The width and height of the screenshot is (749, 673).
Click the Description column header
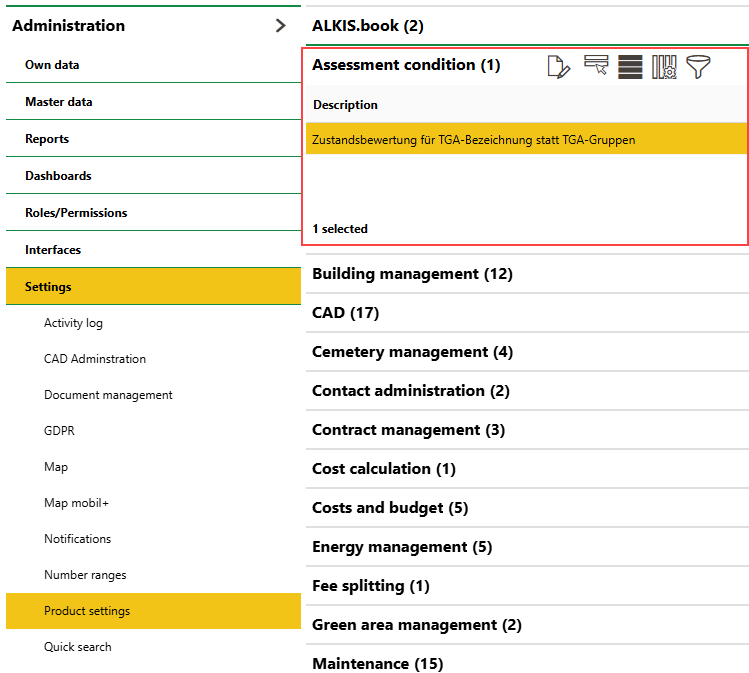coord(345,105)
